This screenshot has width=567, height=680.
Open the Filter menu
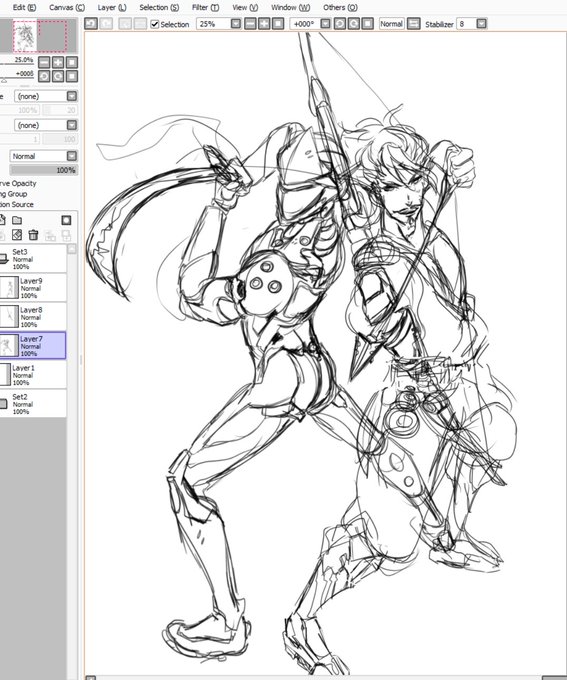pos(206,7)
